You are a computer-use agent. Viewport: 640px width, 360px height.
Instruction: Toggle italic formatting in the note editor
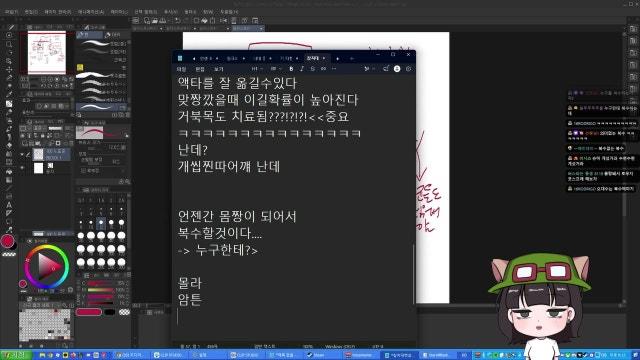click(302, 69)
